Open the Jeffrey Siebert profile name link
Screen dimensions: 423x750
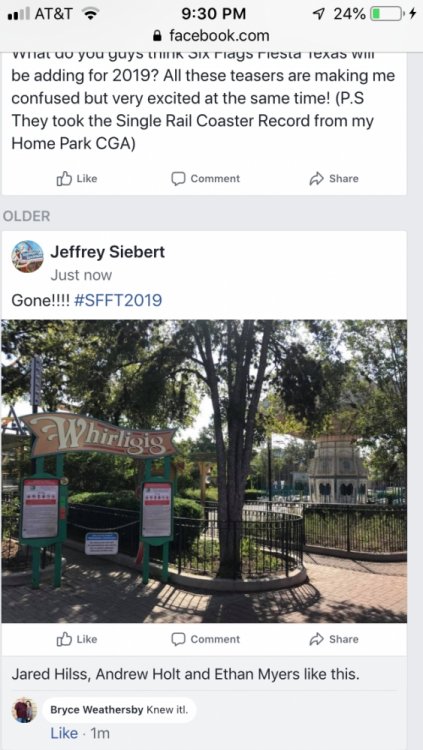(108, 252)
